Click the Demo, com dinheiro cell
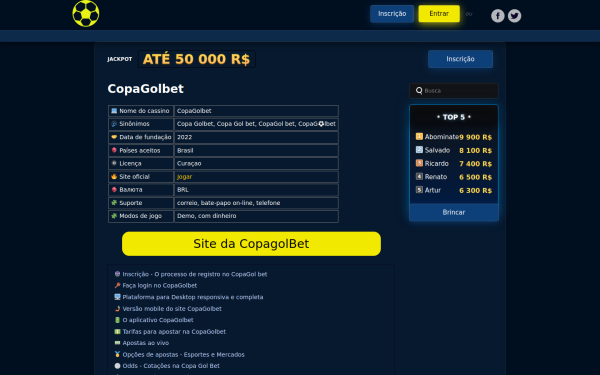Image resolution: width=600 pixels, height=375 pixels. pos(256,216)
